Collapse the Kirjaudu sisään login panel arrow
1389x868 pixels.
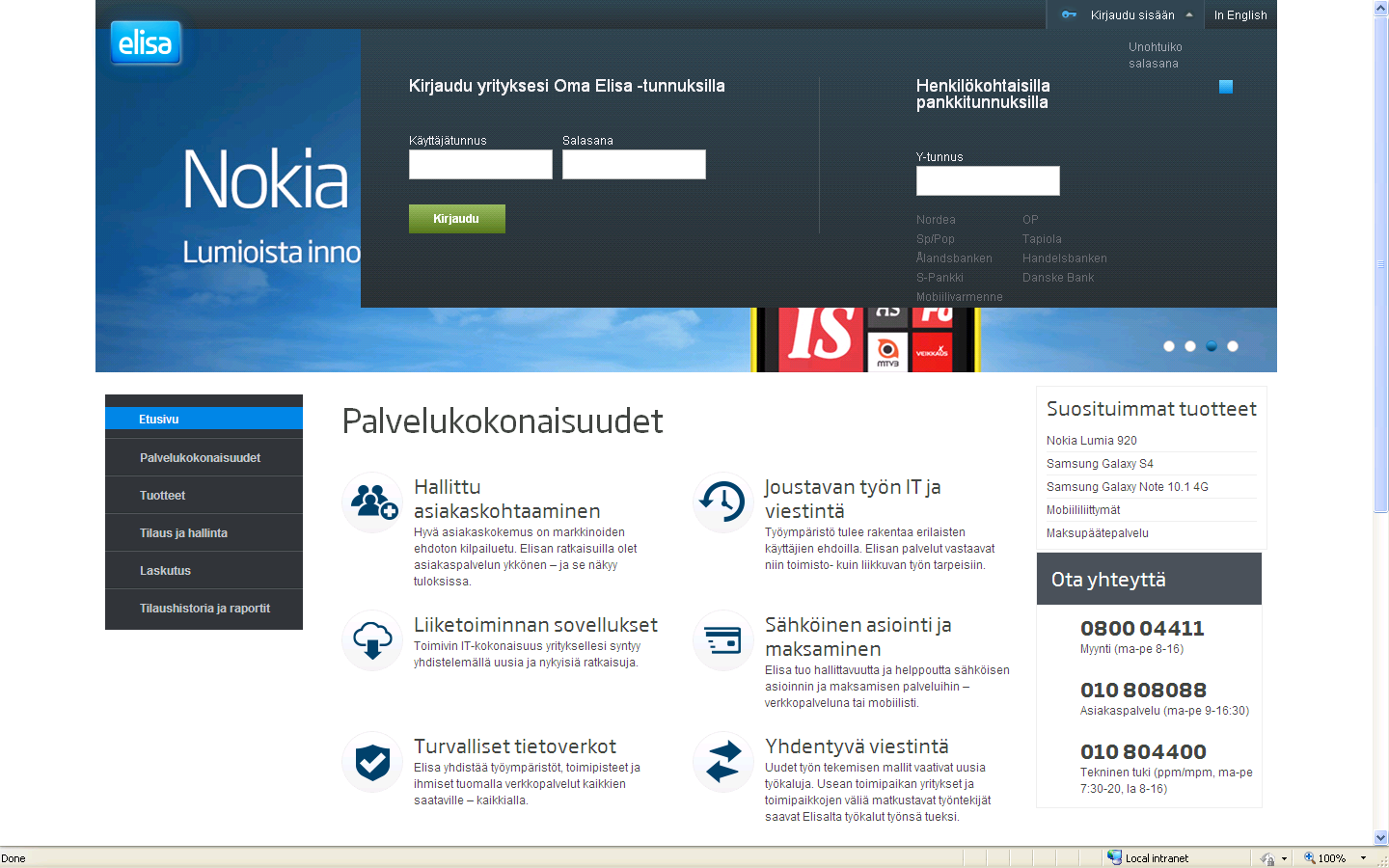1189,15
